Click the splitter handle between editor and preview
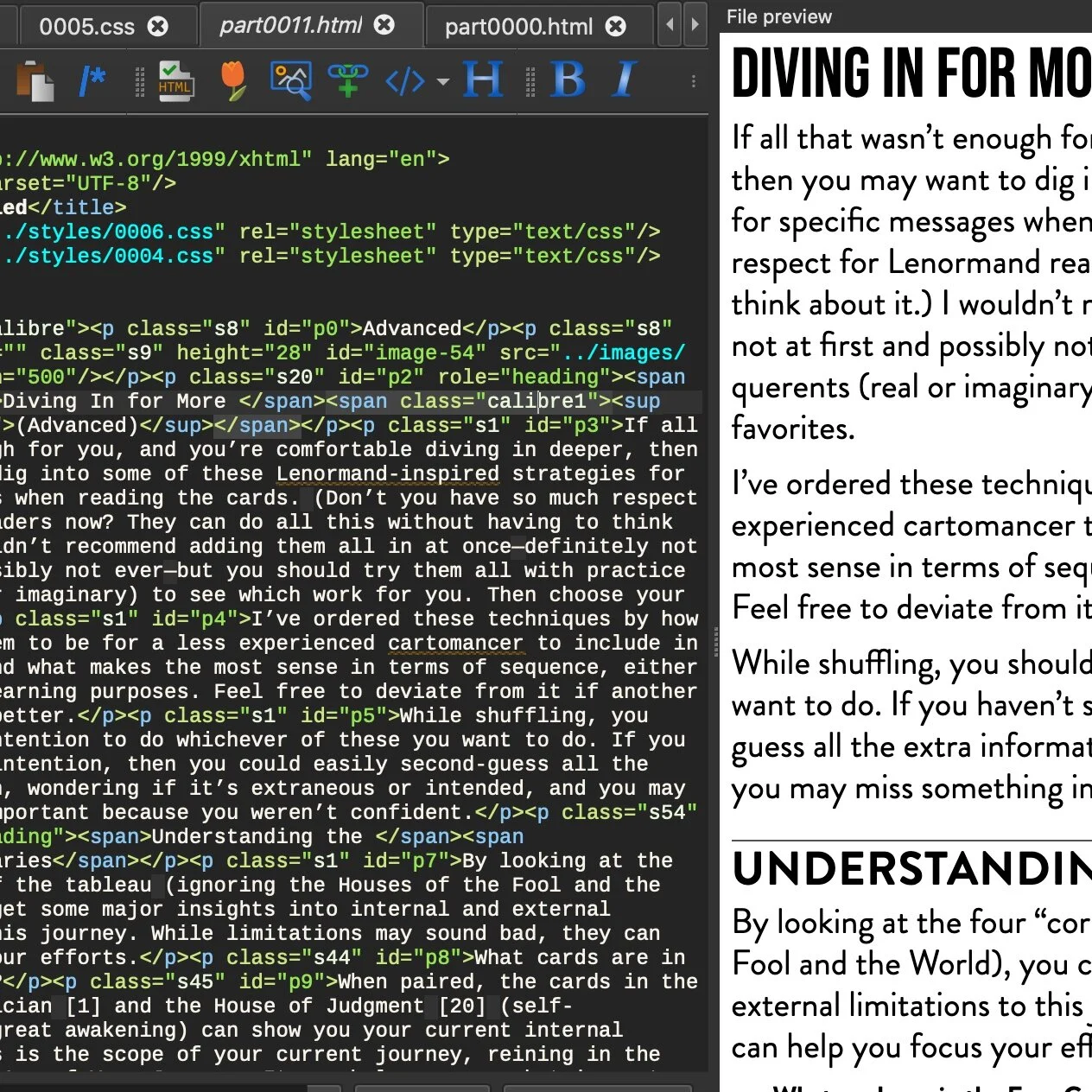 tap(715, 644)
